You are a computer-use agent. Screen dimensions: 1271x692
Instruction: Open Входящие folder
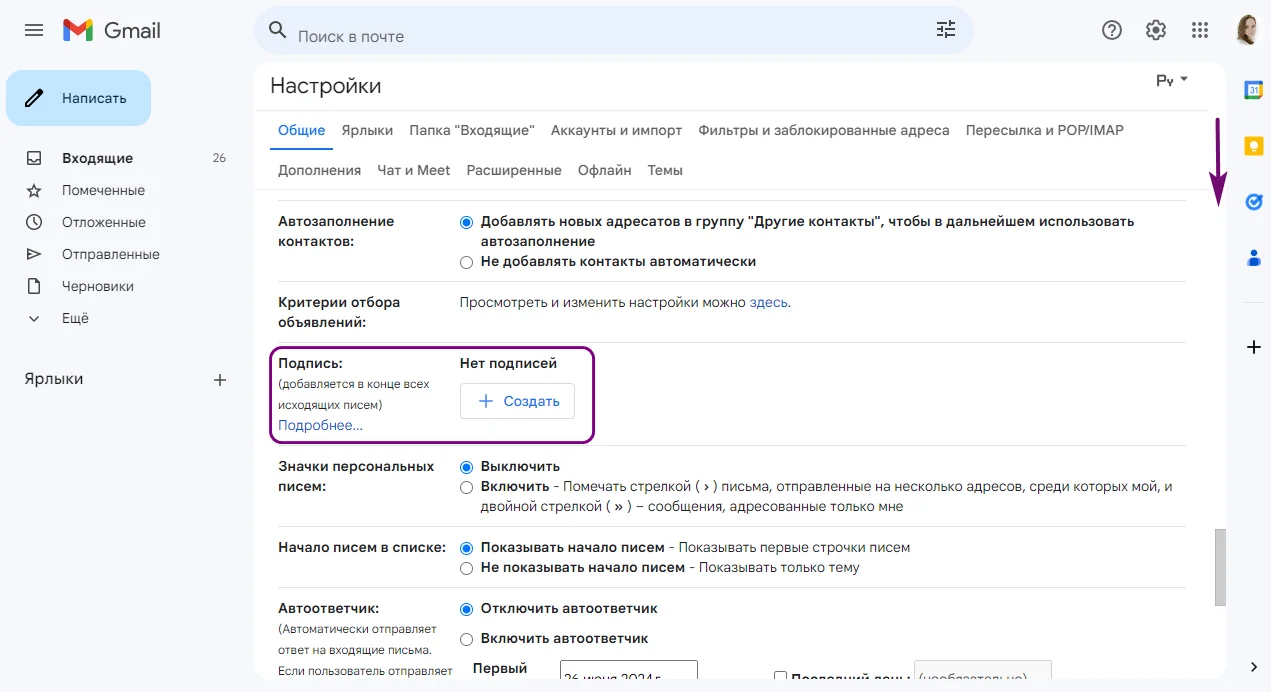[x=97, y=158]
